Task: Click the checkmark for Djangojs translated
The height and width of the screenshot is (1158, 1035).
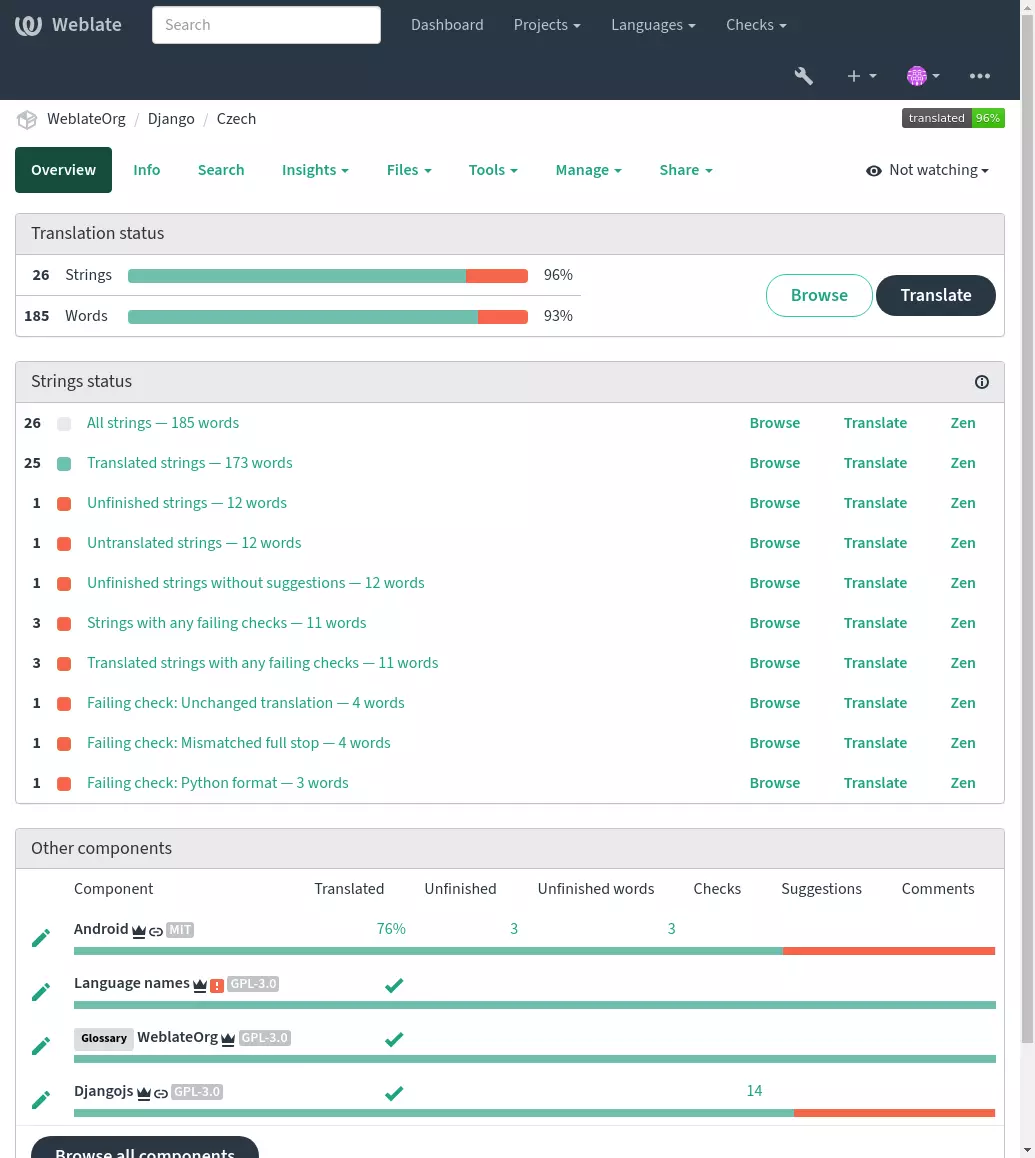Action: click(394, 1093)
